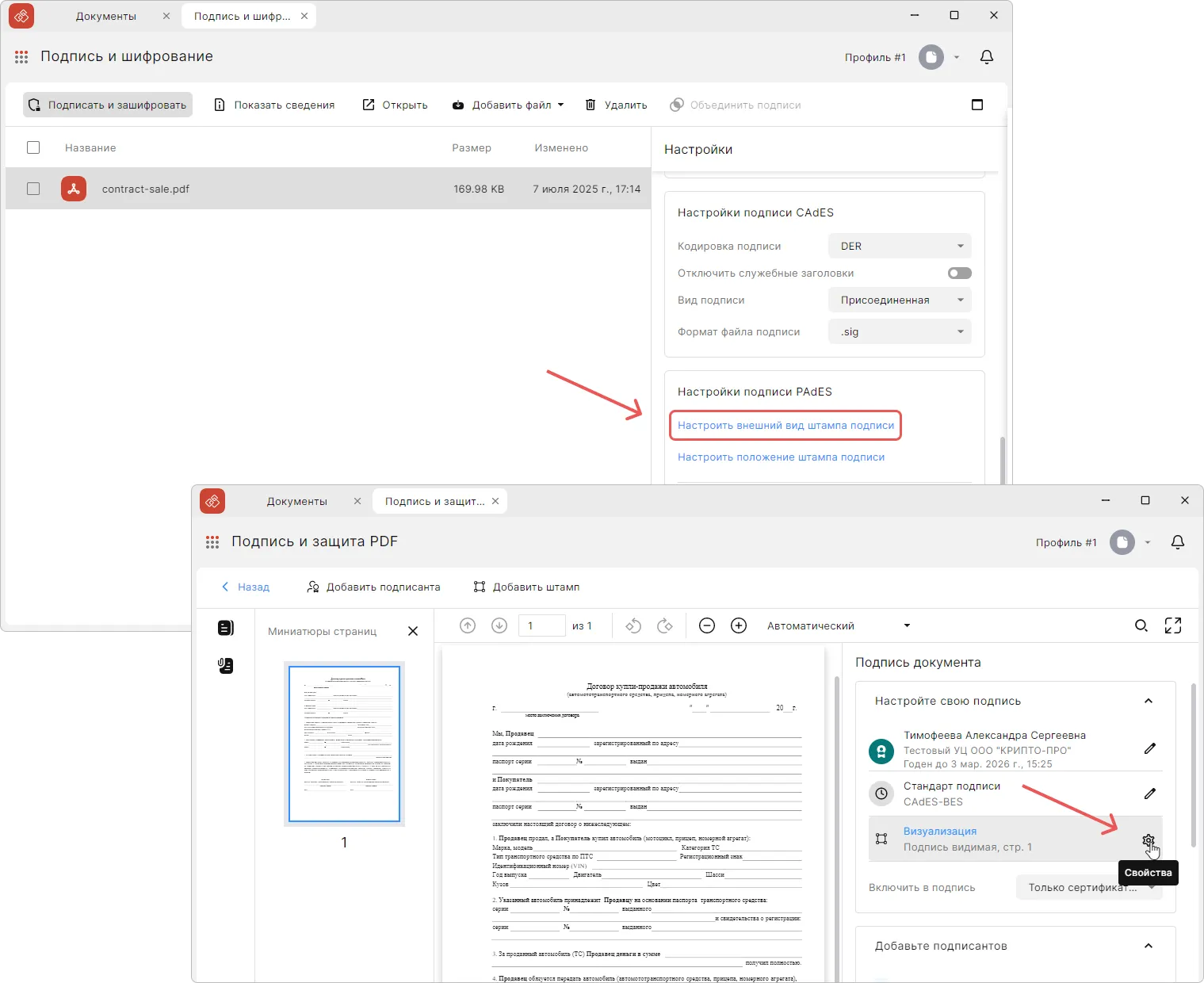Zoom out with the minus icon
Image resolution: width=1204 pixels, height=983 pixels.
[706, 625]
